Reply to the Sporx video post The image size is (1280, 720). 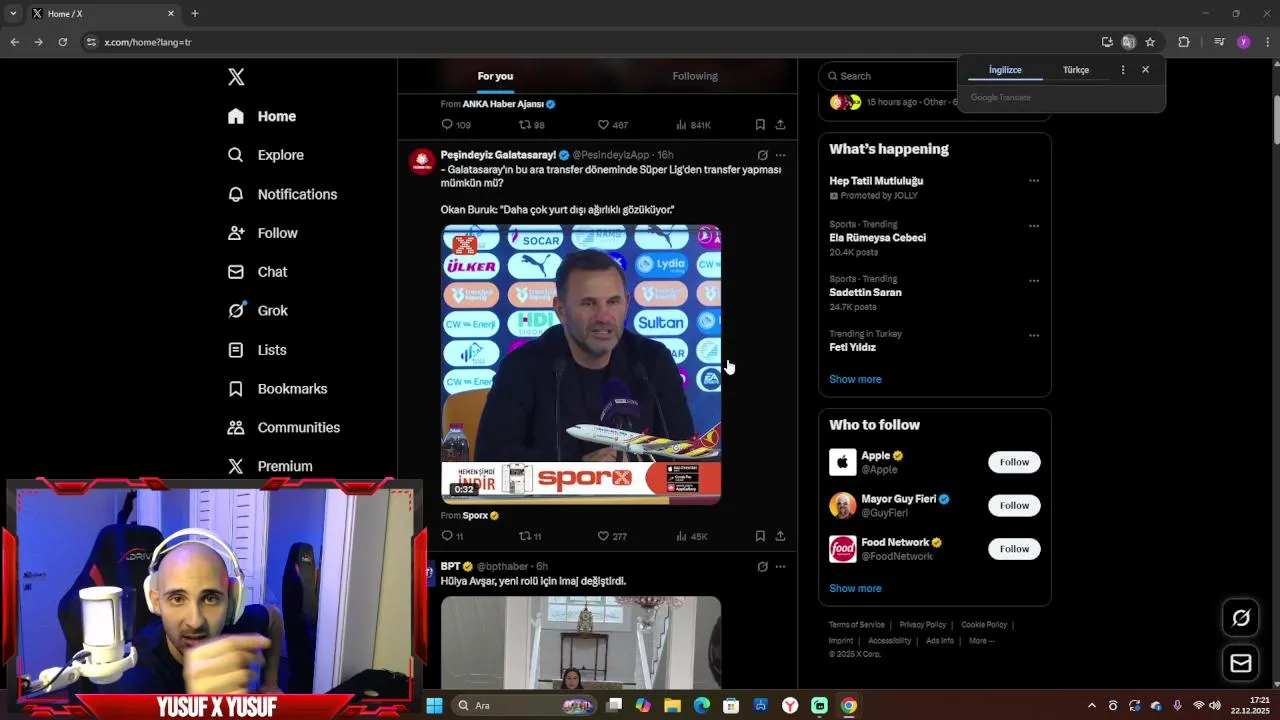(452, 536)
